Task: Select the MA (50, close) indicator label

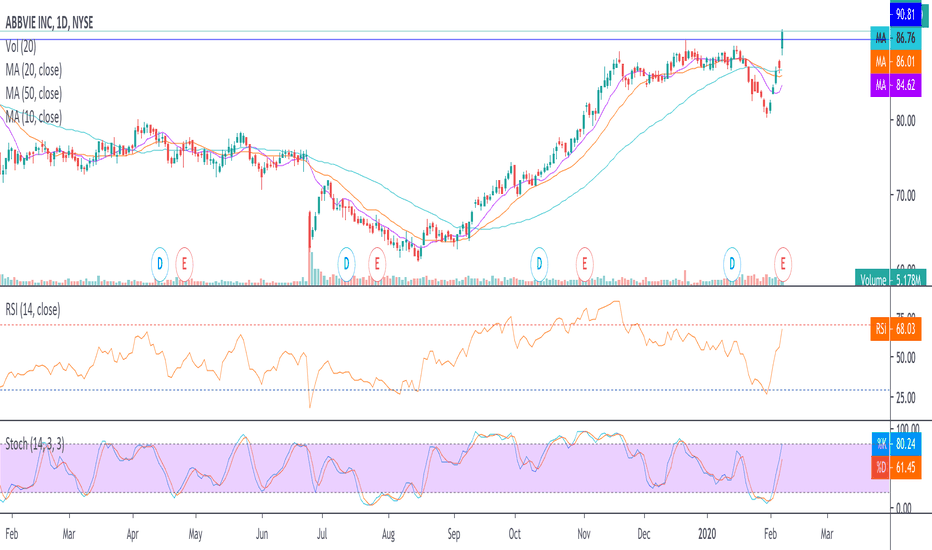Action: click(x=33, y=93)
